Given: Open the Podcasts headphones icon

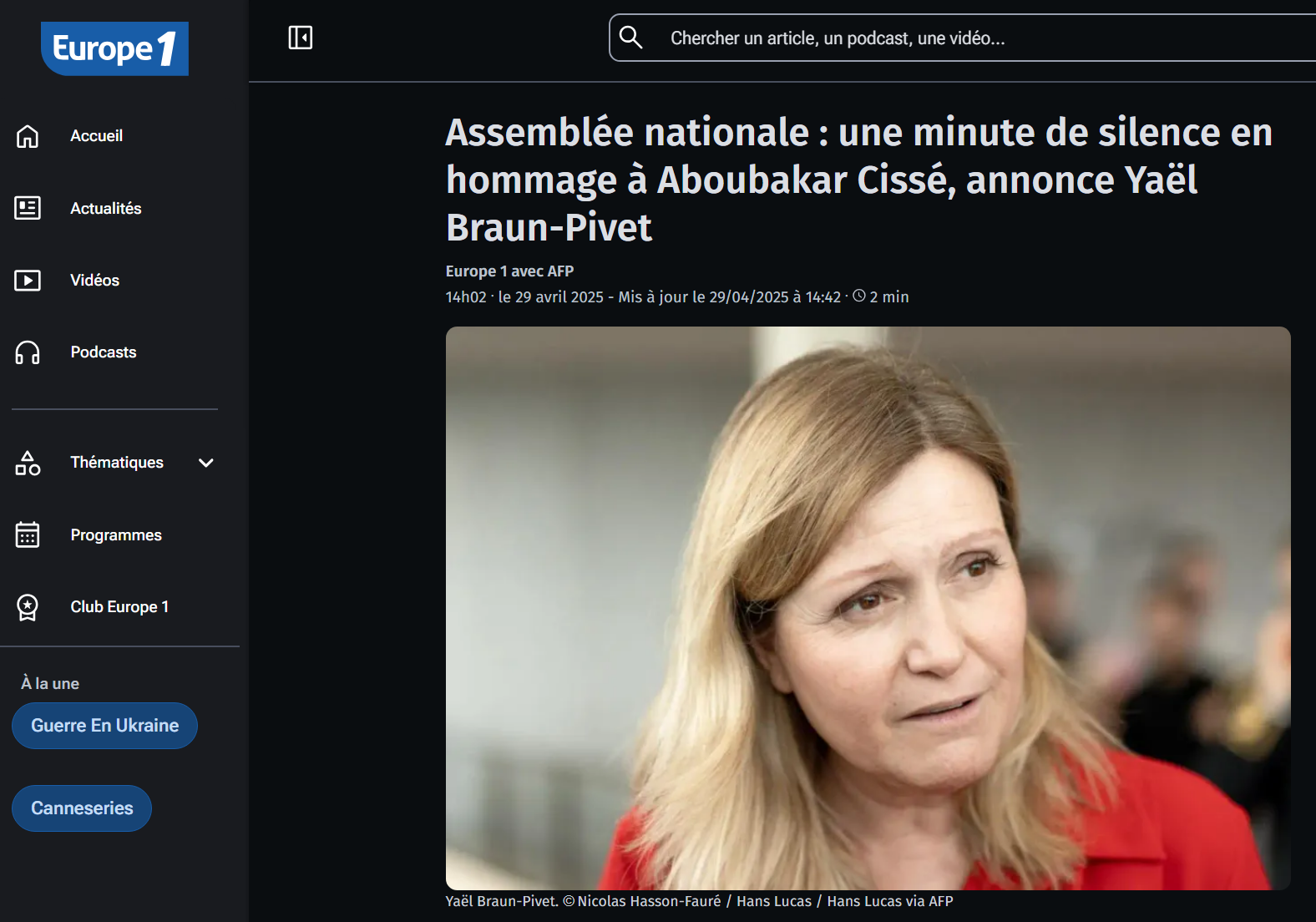Looking at the screenshot, I should click(28, 352).
